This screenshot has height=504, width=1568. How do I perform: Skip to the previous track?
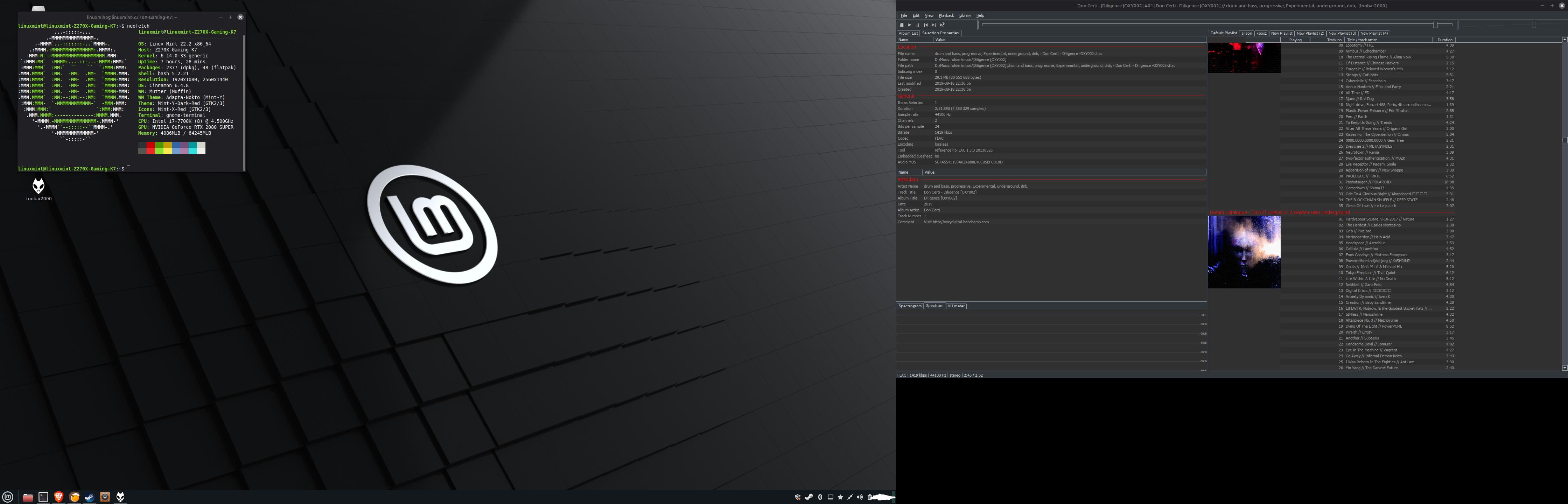pyautogui.click(x=926, y=25)
